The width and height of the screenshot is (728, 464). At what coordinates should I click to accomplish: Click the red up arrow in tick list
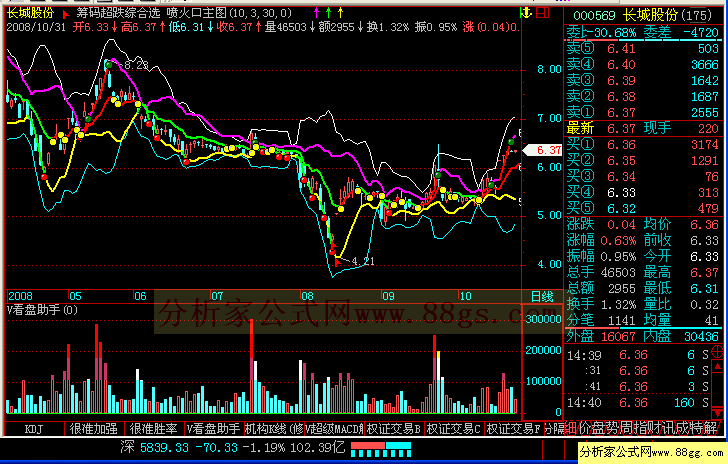(718, 366)
